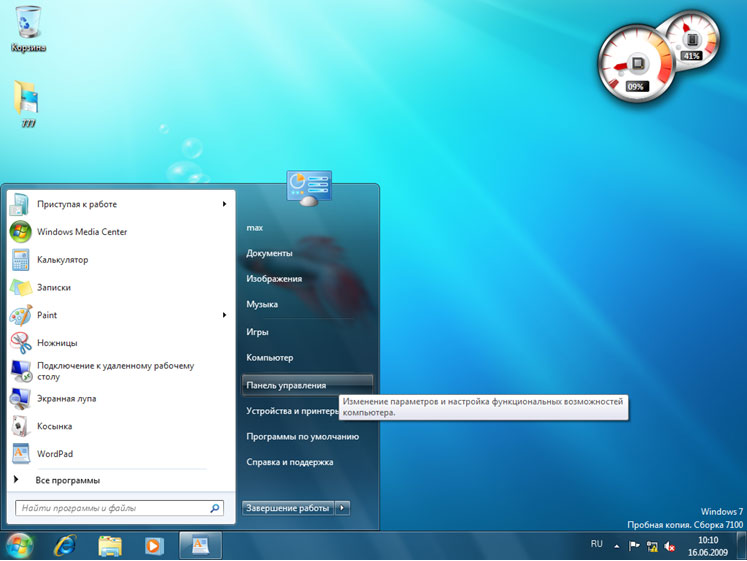Viewport: 747px width, 561px height.
Task: Expand 'Все программы' list
Action: click(x=67, y=480)
